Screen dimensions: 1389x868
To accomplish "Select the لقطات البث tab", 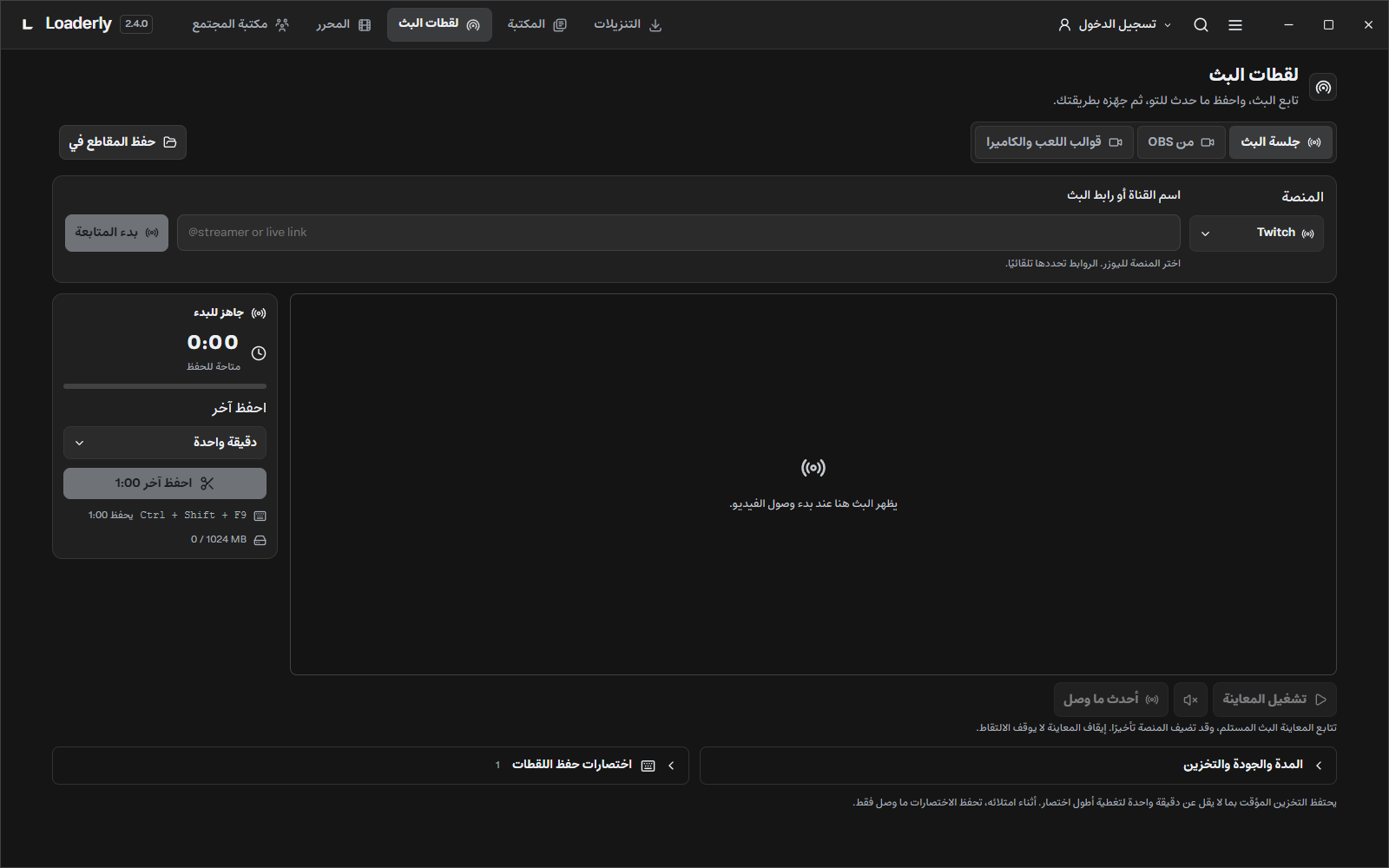I will [439, 25].
